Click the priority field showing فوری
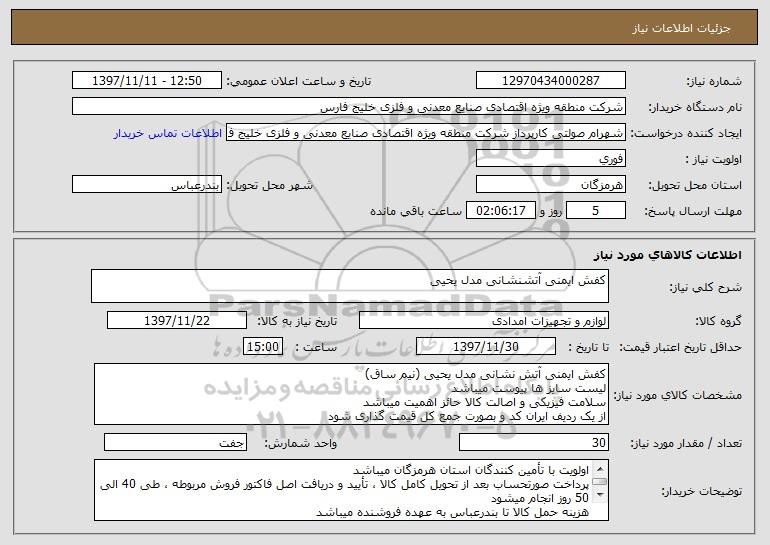This screenshot has height=545, width=770. 550,158
